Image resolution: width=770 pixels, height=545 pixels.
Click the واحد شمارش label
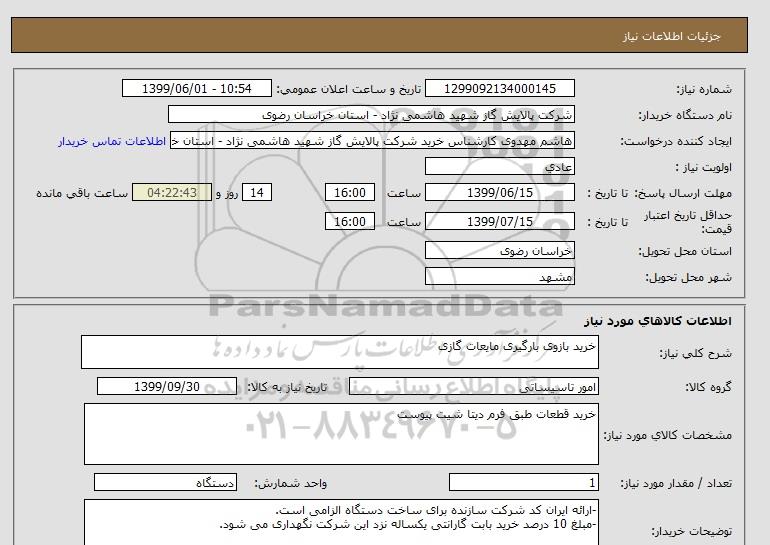coord(290,484)
